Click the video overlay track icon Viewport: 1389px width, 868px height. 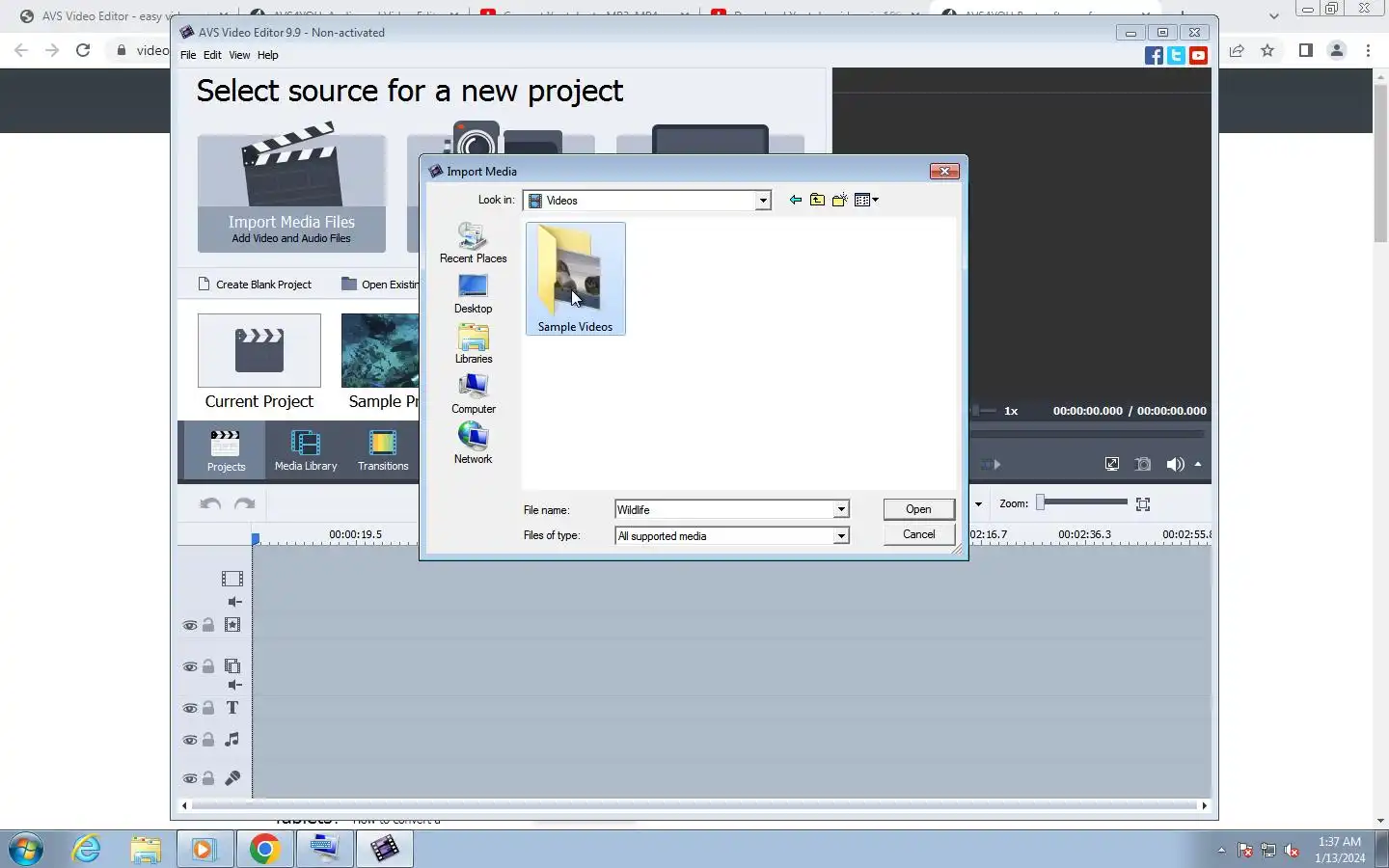(232, 666)
